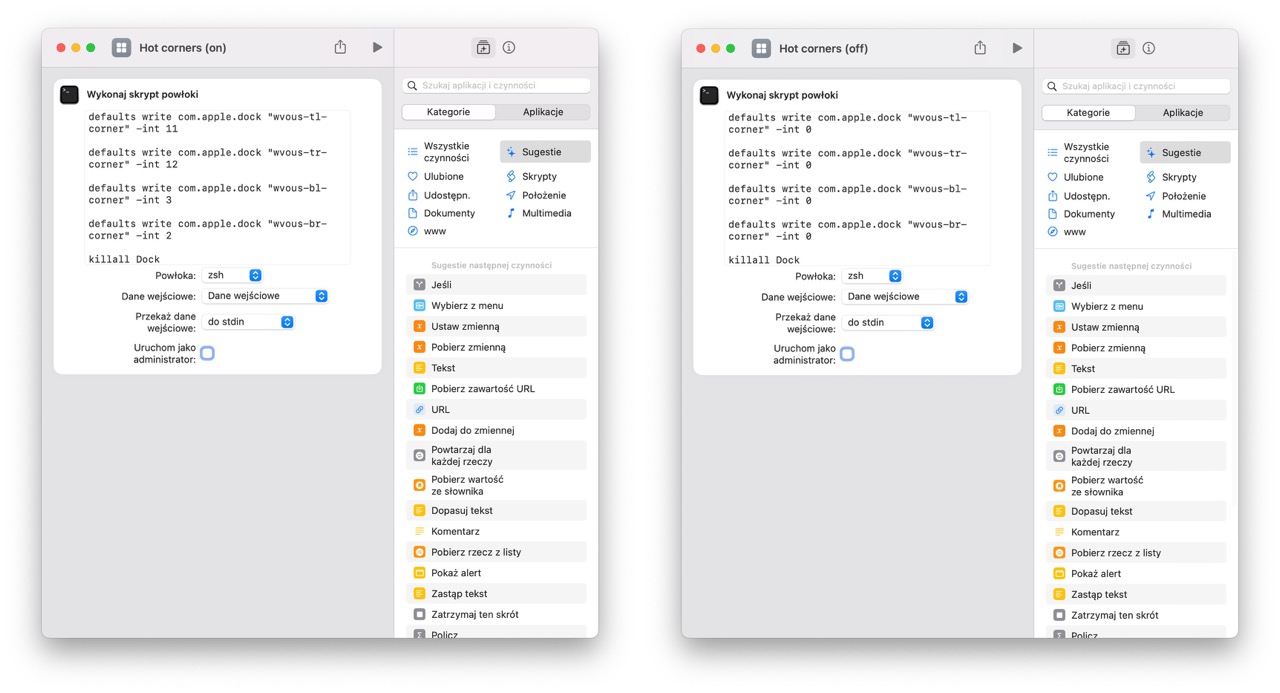Focus action search field in Hot corners (on)

point(496,86)
